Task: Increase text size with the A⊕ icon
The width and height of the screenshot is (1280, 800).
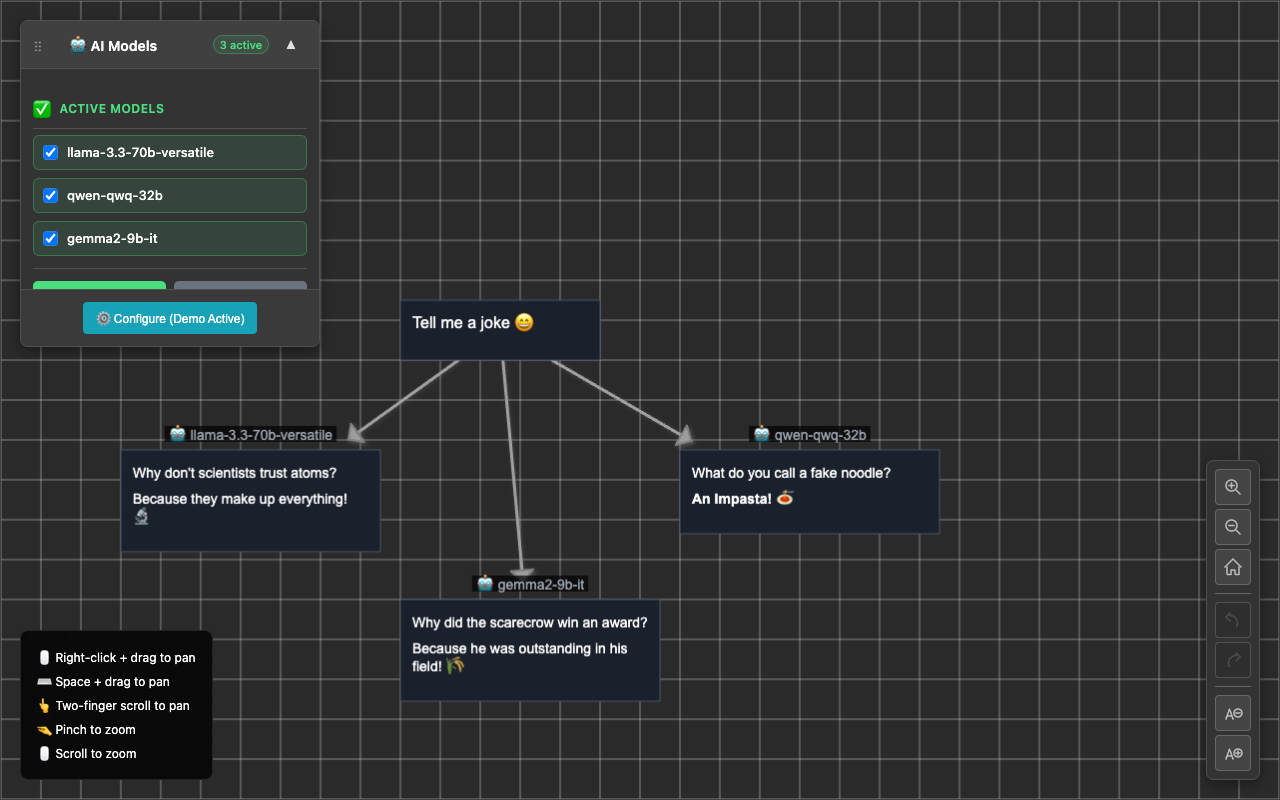Action: click(x=1232, y=753)
